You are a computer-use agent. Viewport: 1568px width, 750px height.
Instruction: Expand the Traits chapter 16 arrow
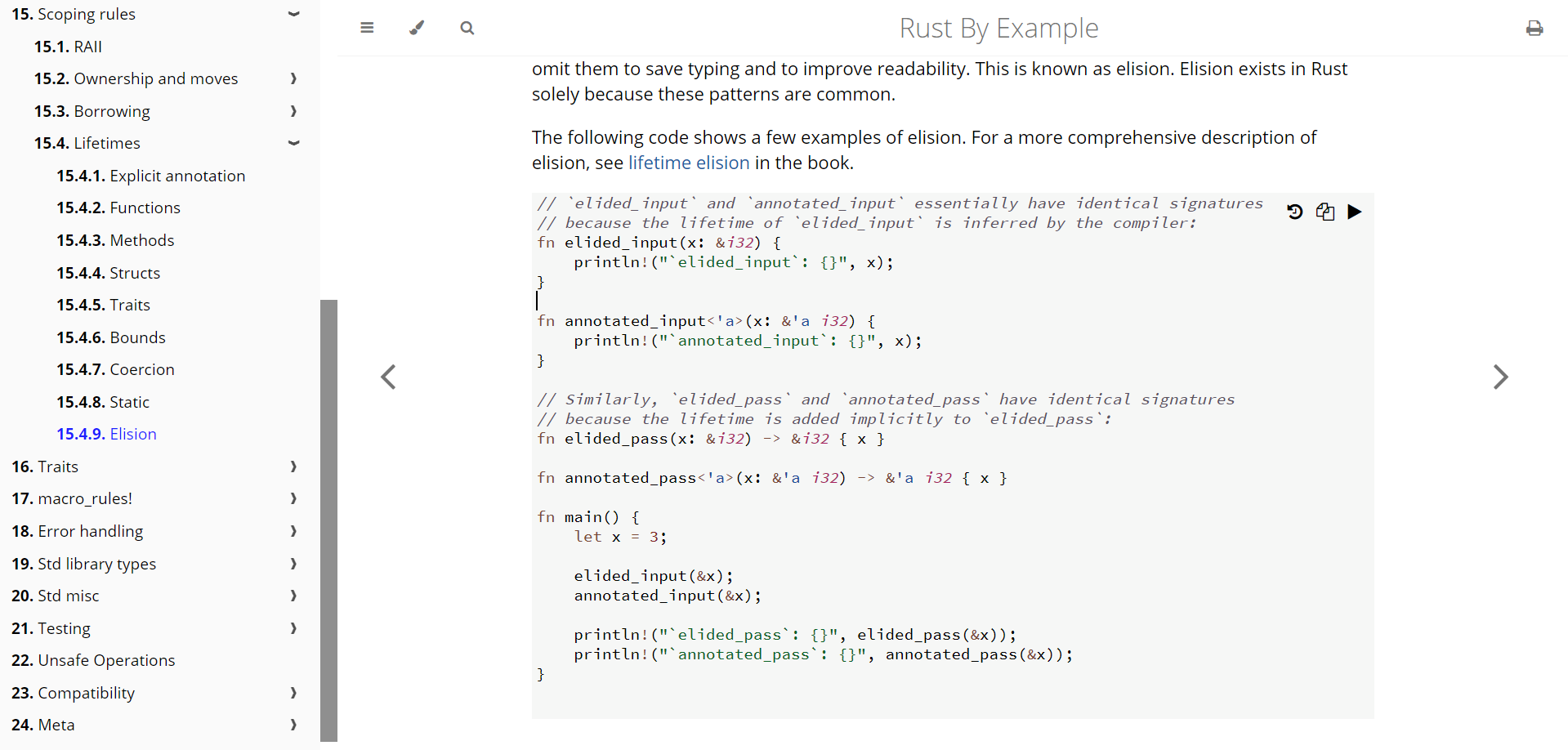point(293,467)
